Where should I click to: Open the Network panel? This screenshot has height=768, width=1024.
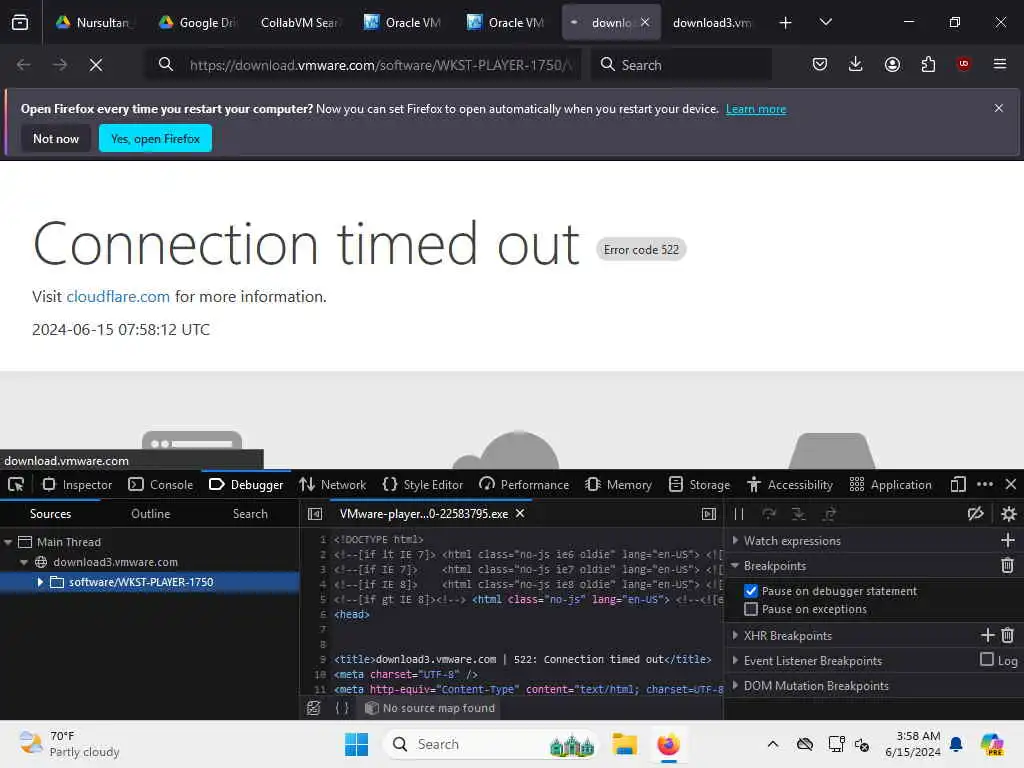332,485
